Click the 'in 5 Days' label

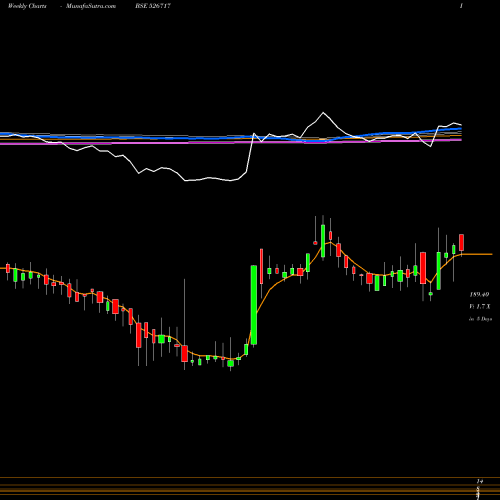(x=480, y=319)
